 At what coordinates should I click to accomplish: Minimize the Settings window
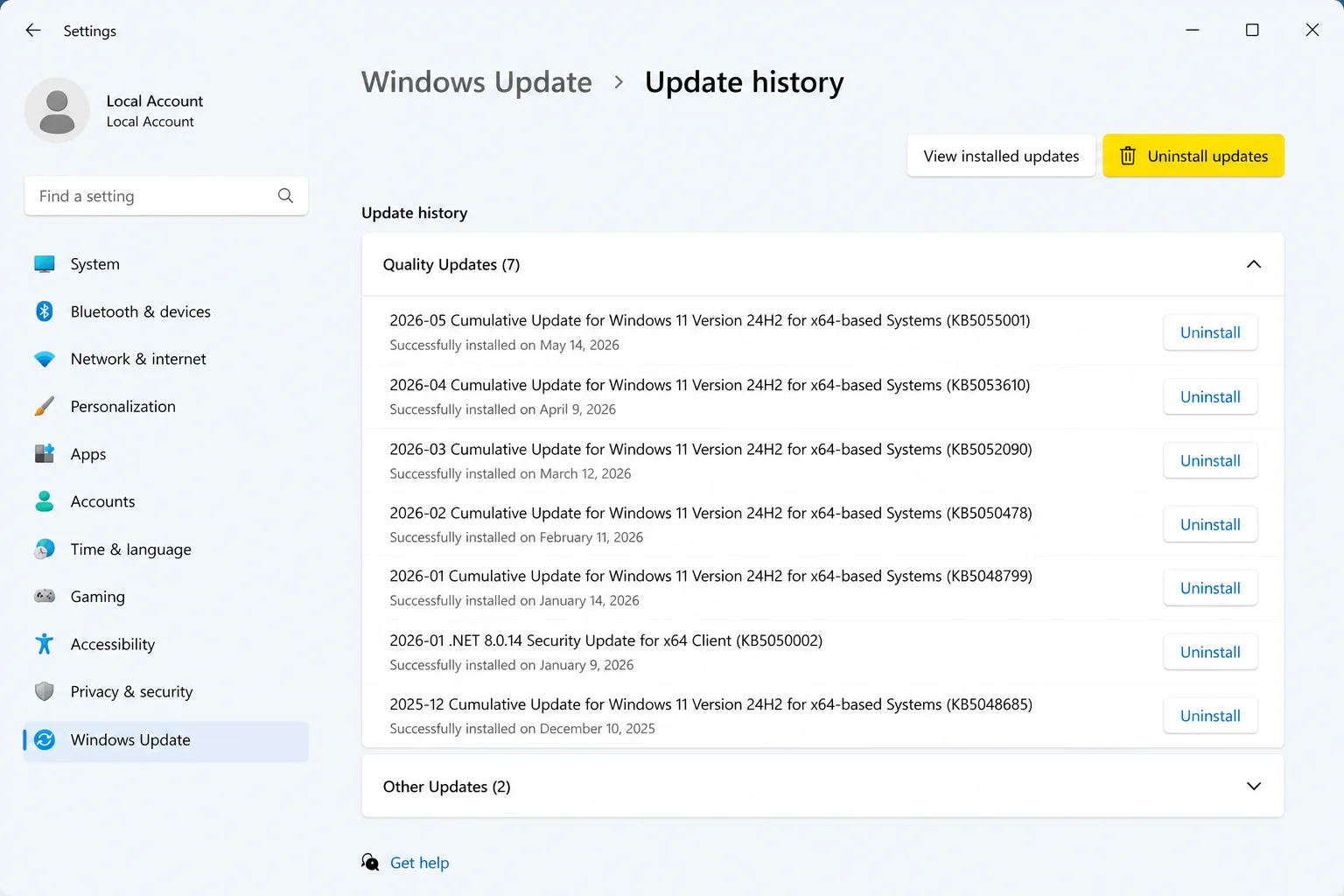tap(1192, 30)
